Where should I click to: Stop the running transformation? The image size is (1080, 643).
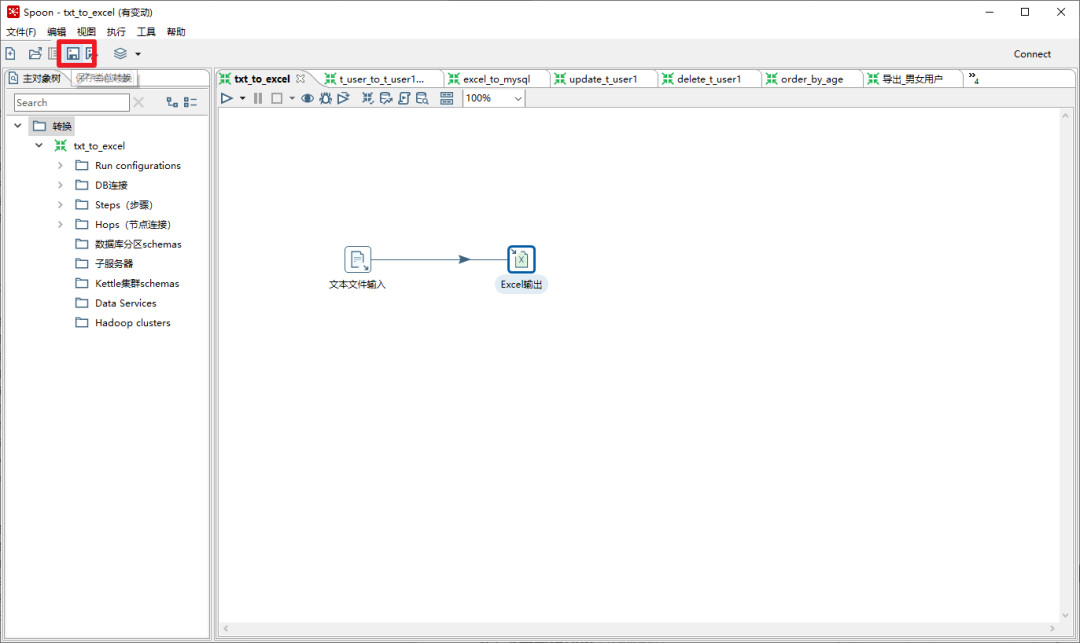pos(277,98)
